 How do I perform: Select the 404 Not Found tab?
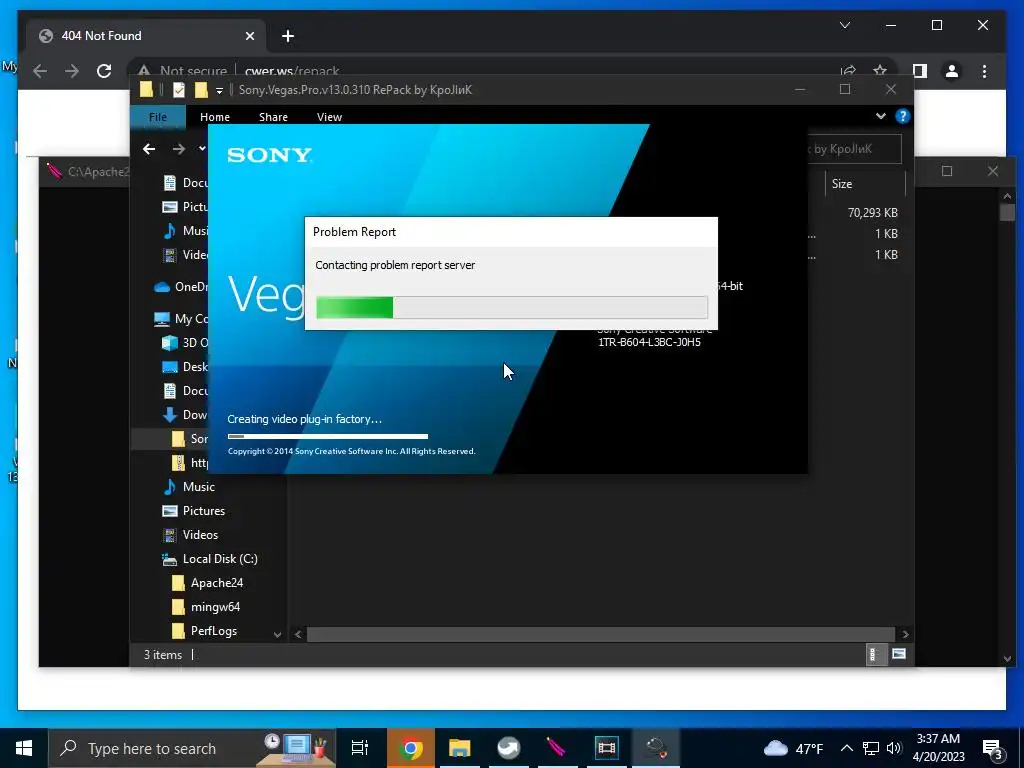pos(146,36)
